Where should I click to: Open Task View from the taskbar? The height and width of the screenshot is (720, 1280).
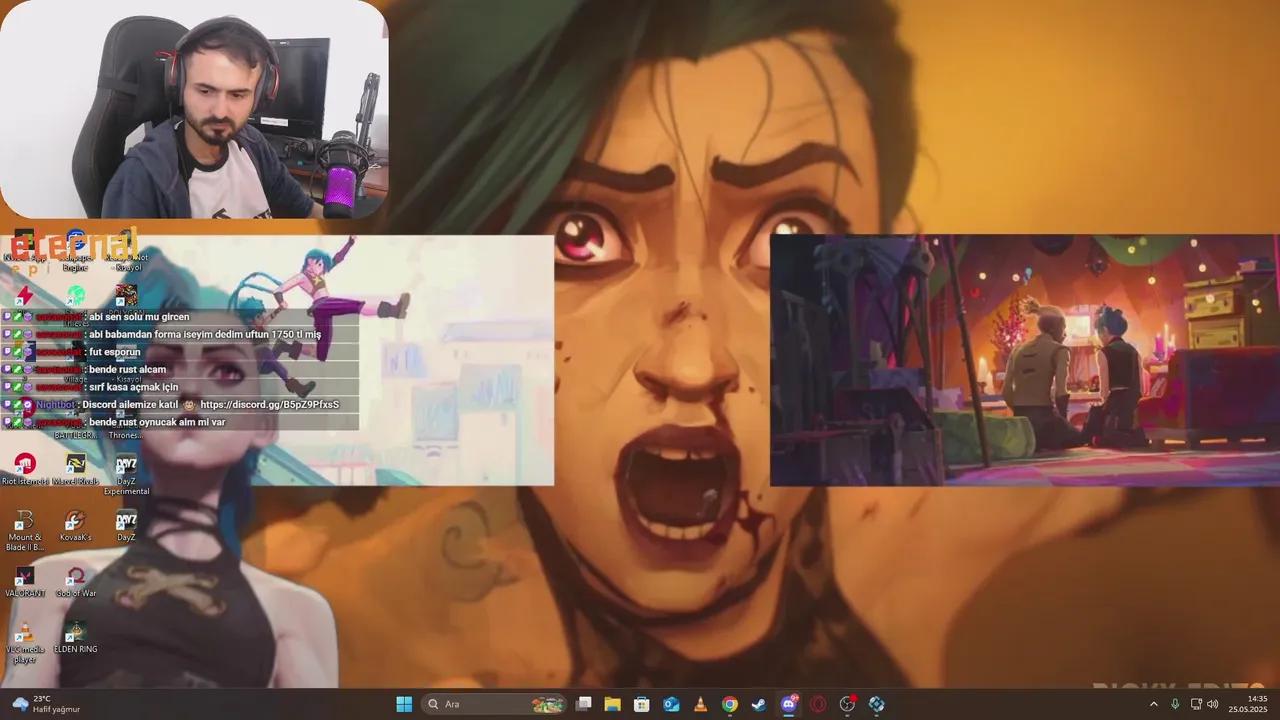point(584,704)
